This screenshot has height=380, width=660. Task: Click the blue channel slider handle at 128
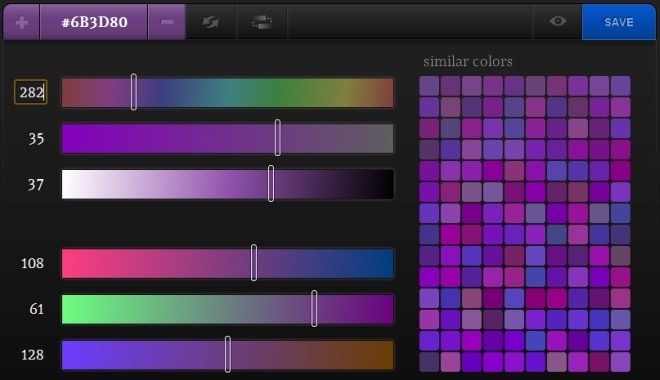click(228, 354)
